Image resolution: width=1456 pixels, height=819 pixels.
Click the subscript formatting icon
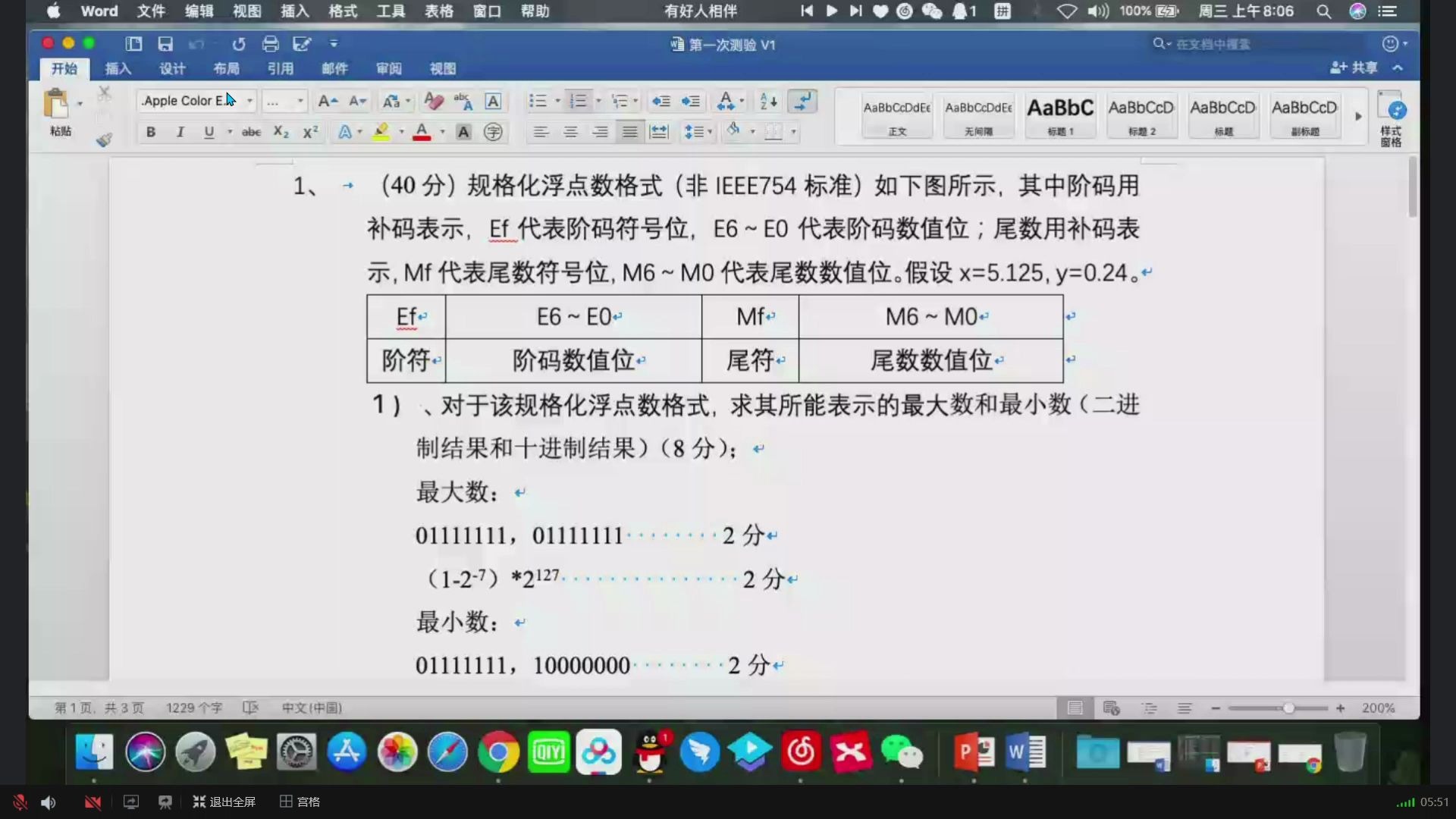(281, 131)
